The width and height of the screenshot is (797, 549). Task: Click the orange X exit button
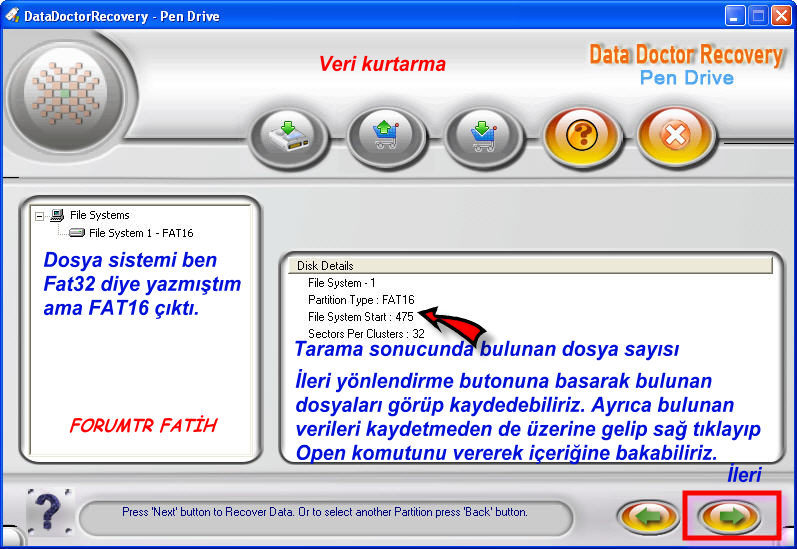[x=676, y=136]
